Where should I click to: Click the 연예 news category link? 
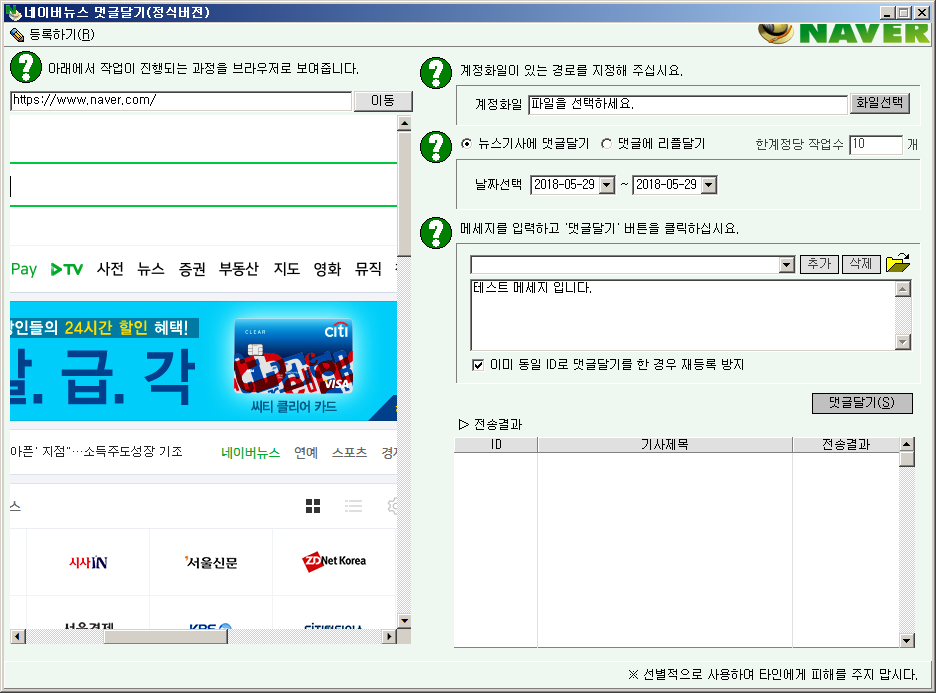tap(306, 453)
